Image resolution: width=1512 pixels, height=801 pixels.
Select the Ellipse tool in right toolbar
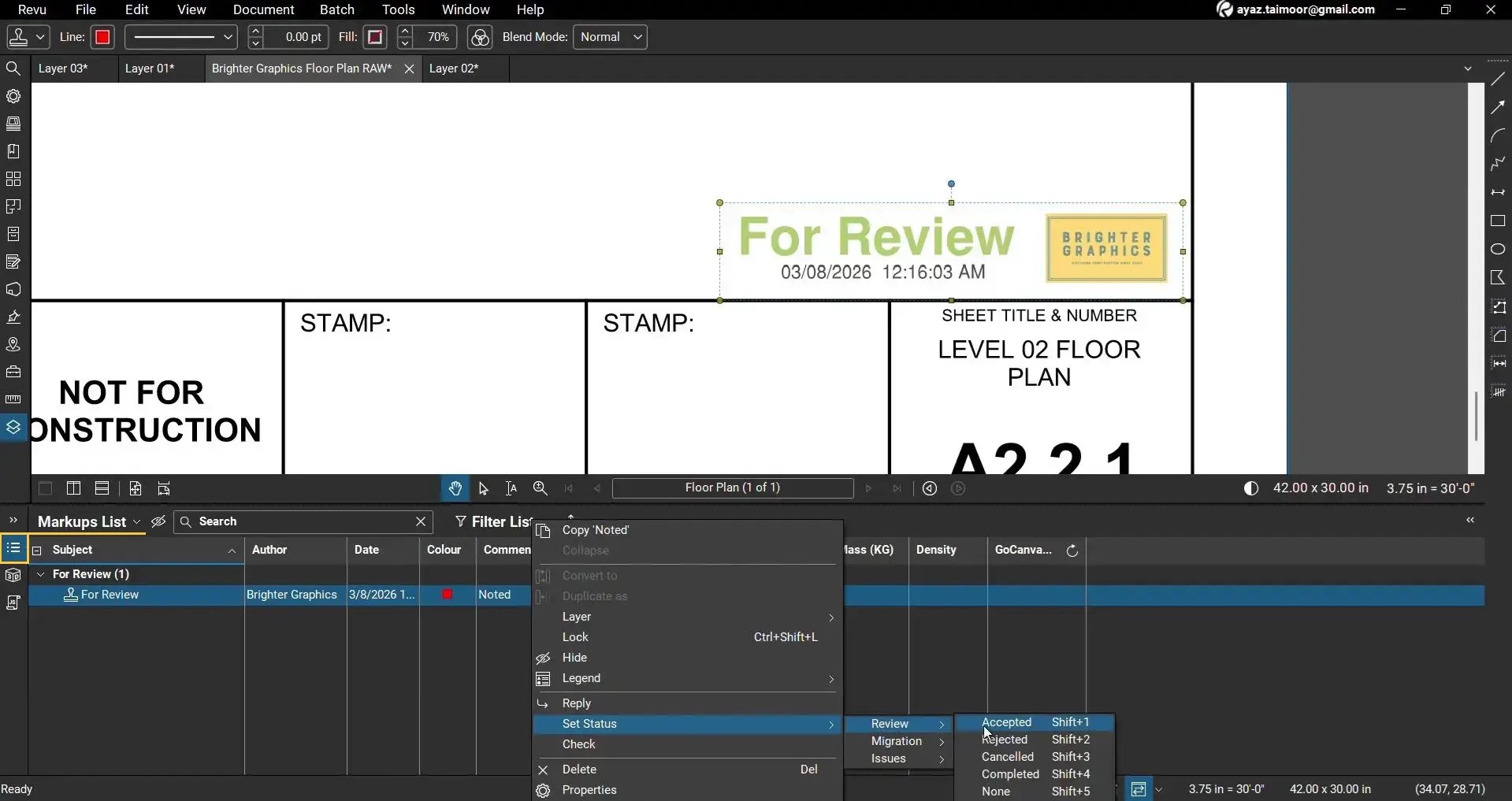[x=1498, y=250]
